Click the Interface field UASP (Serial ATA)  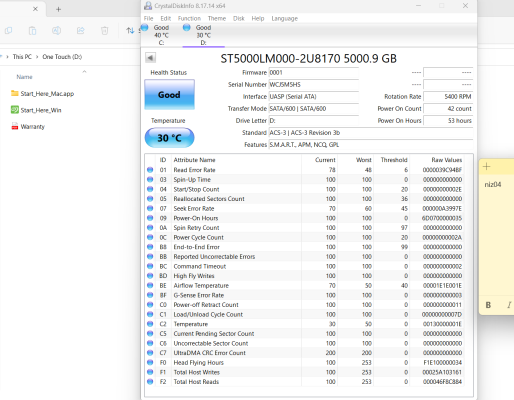coord(314,97)
